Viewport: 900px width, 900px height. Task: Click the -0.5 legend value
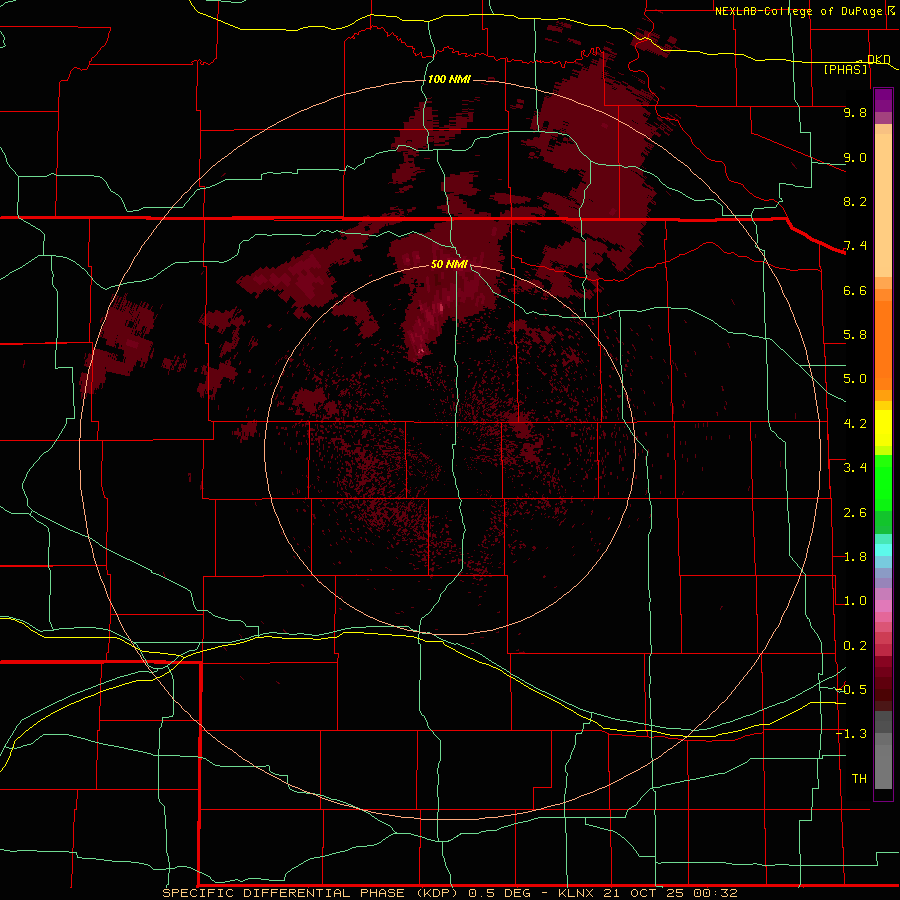(852, 690)
